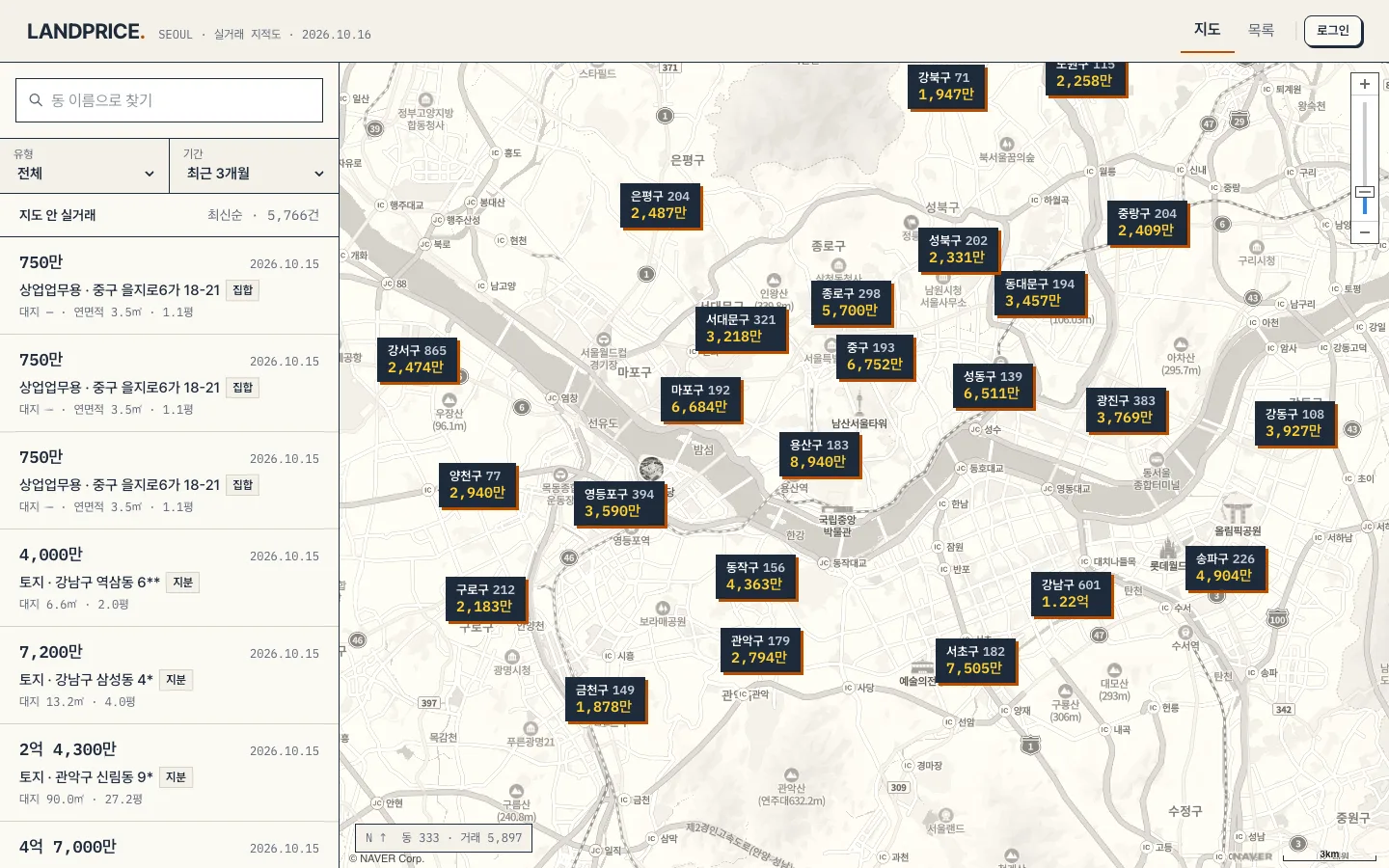This screenshot has width=1389, height=868.
Task: Open the 종로구 298 price marker
Action: tap(851, 302)
